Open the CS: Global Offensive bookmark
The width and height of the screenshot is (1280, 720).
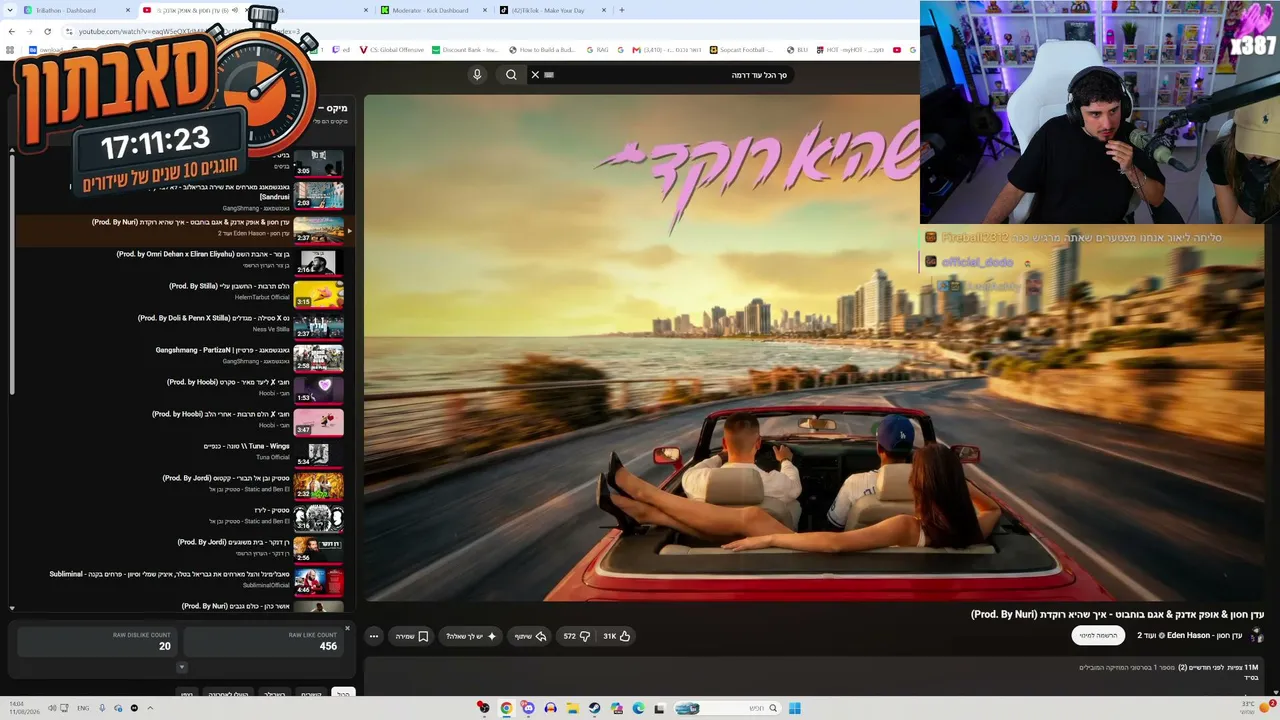[x=391, y=50]
